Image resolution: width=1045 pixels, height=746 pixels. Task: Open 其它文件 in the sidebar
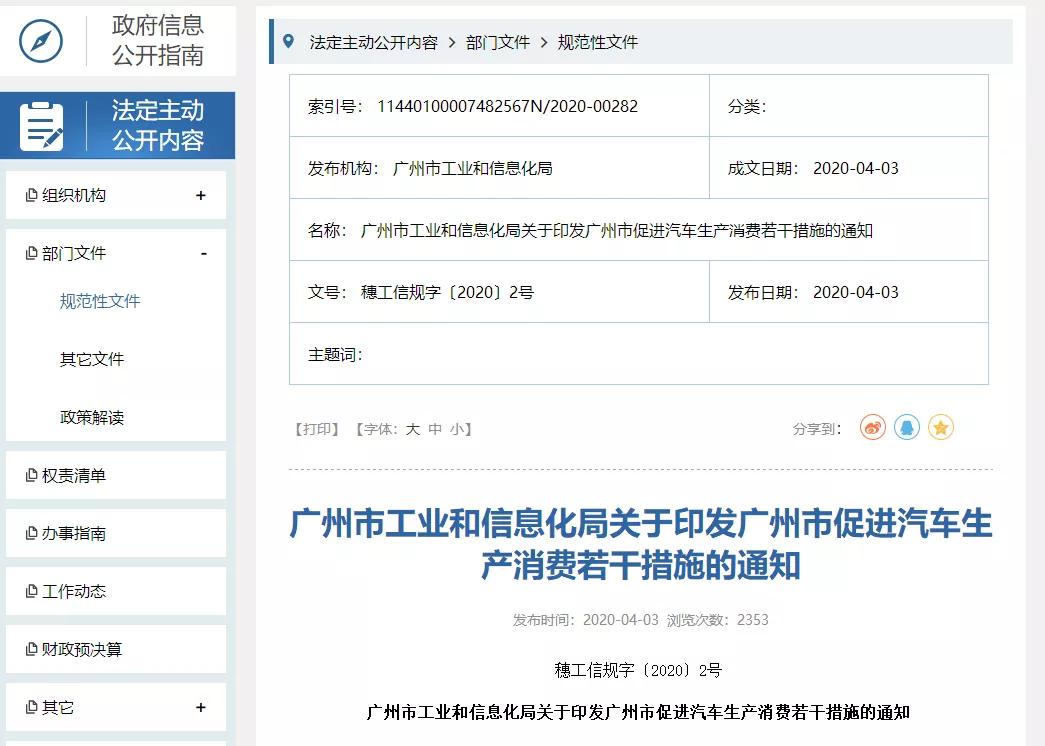tap(91, 359)
